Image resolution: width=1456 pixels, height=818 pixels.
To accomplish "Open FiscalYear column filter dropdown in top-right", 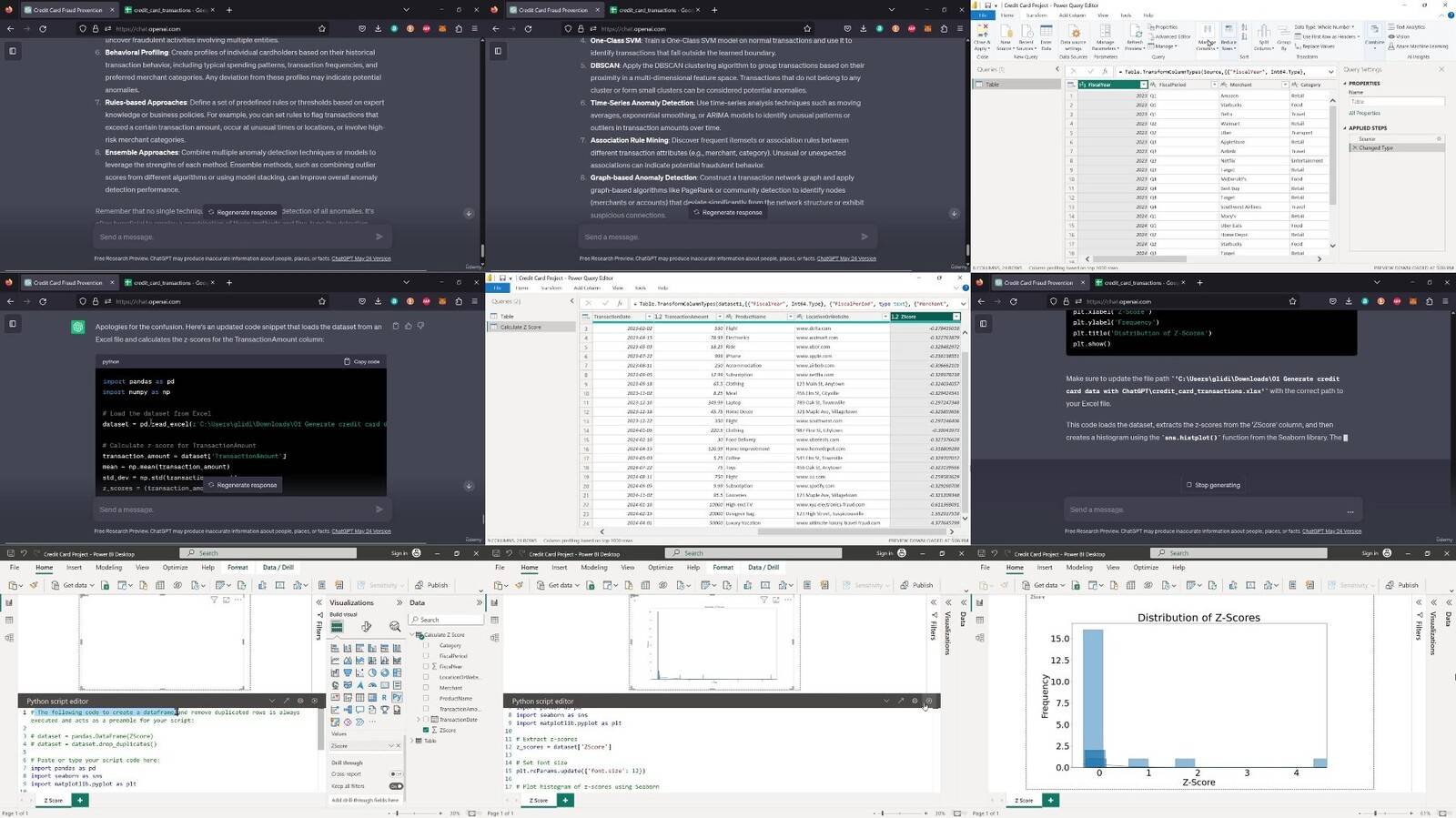I will [x=1144, y=85].
